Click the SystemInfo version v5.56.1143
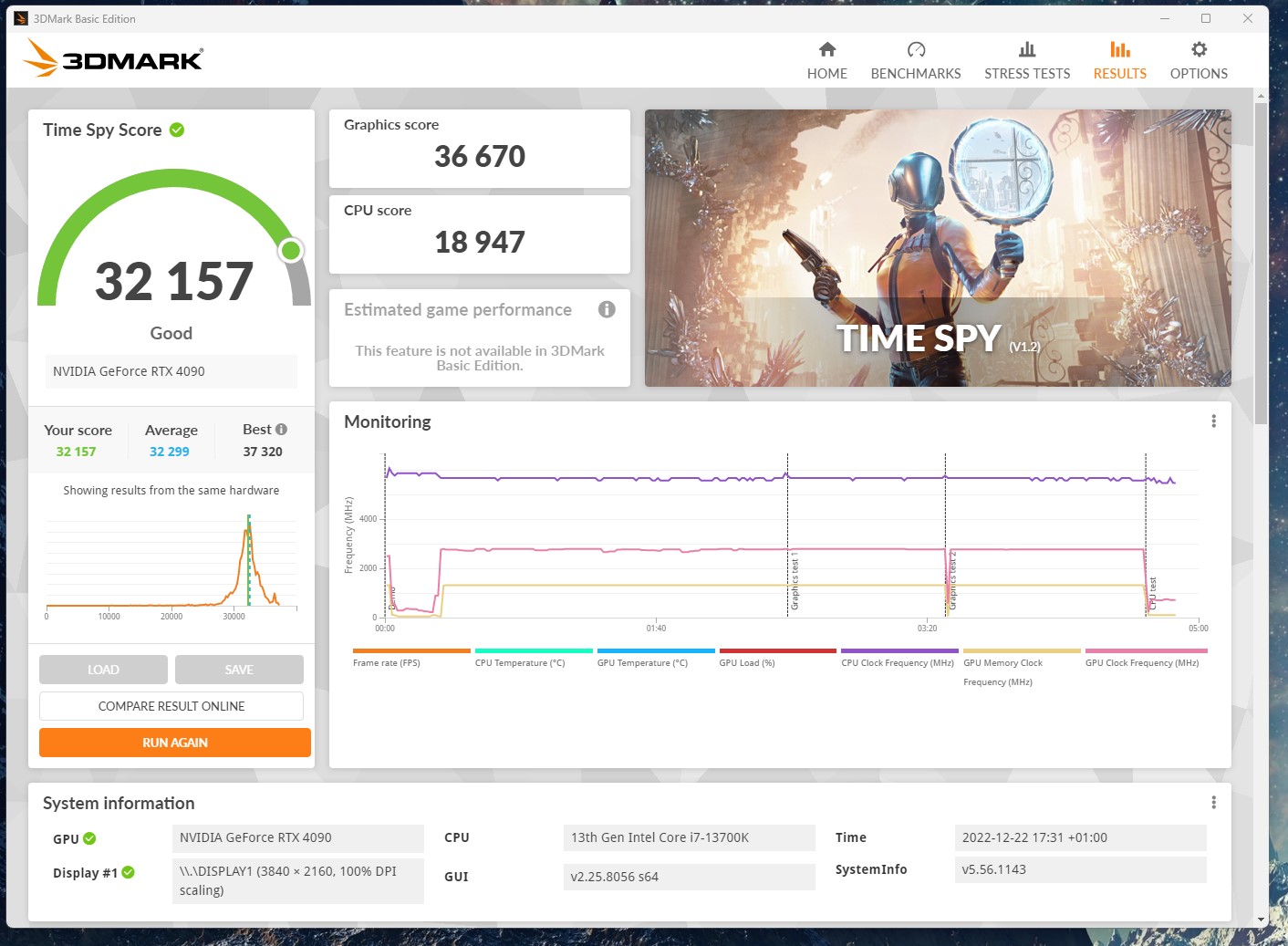Viewport: 1288px width, 946px height. point(1081,869)
